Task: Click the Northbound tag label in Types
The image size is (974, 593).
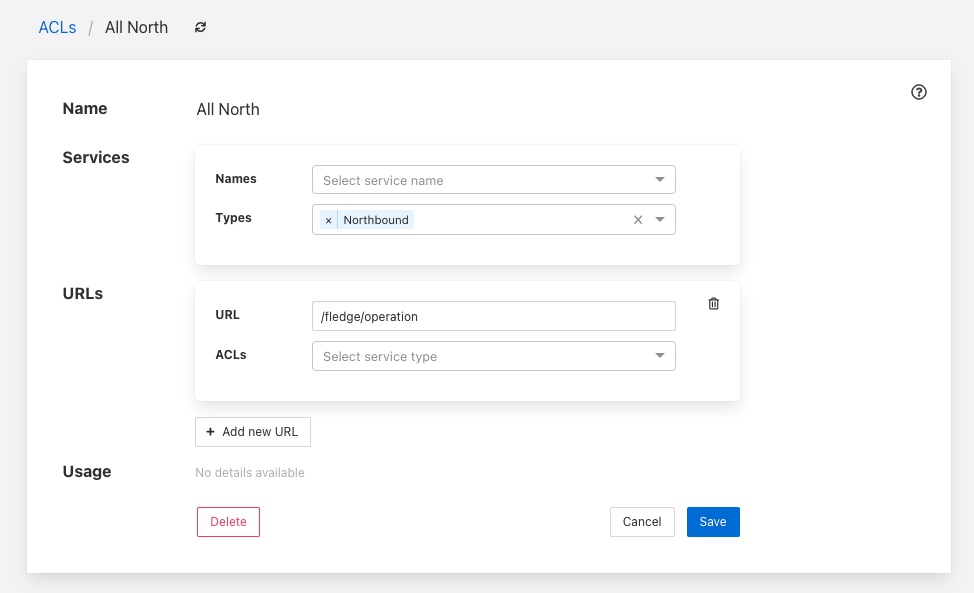Action: point(376,220)
